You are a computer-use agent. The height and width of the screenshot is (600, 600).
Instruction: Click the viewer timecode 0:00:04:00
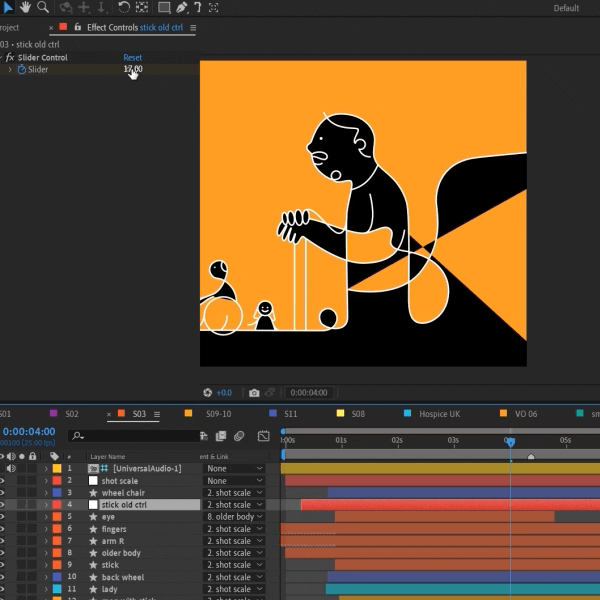(309, 393)
